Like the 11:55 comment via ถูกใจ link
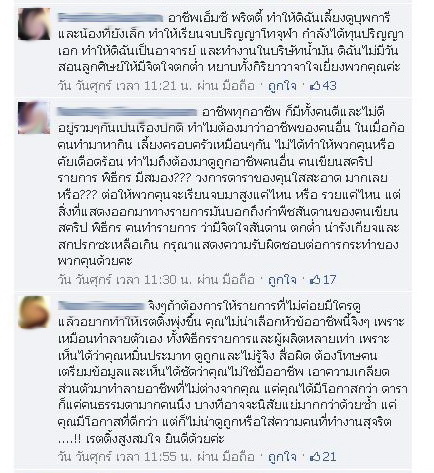Image resolution: width=434 pixels, height=473 pixels. [282, 456]
